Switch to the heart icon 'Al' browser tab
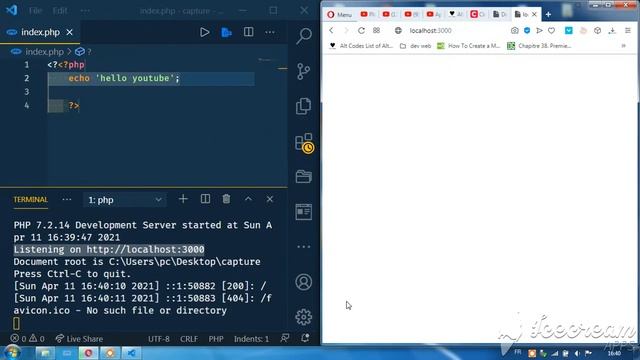The image size is (640, 360). tap(456, 14)
